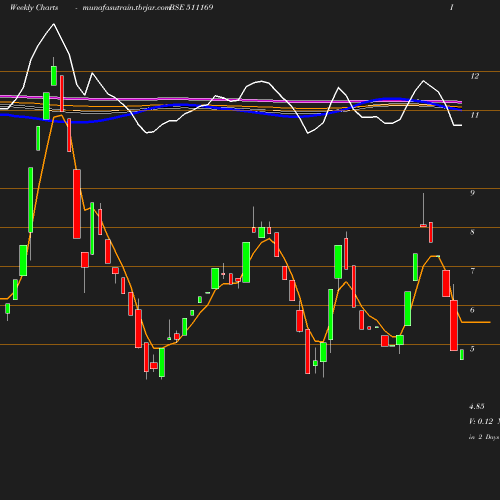Click the "Weekly Charts" title text
The width and height of the screenshot is (500, 500).
(x=34, y=7)
